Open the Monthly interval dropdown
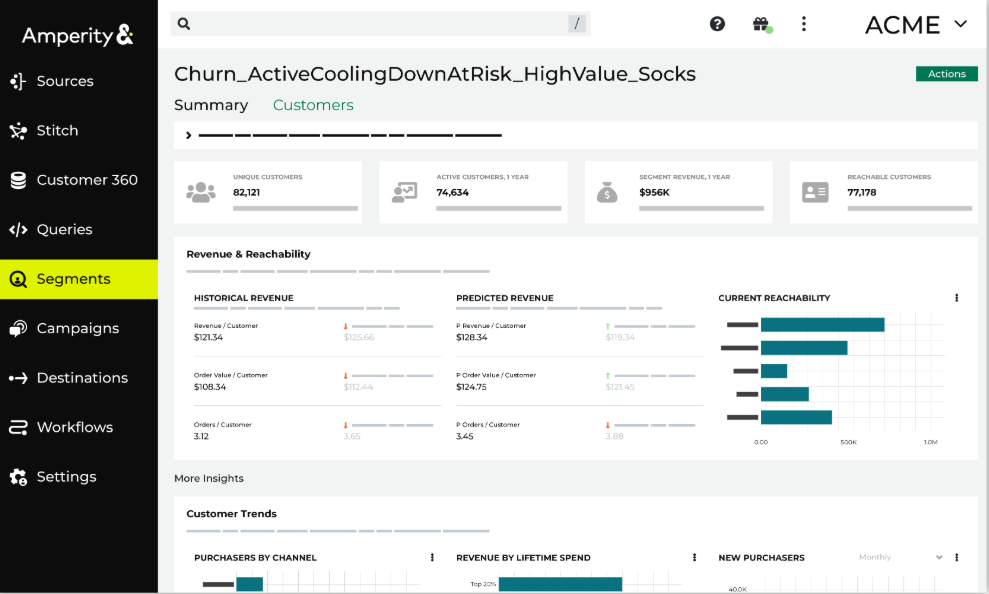 [900, 557]
